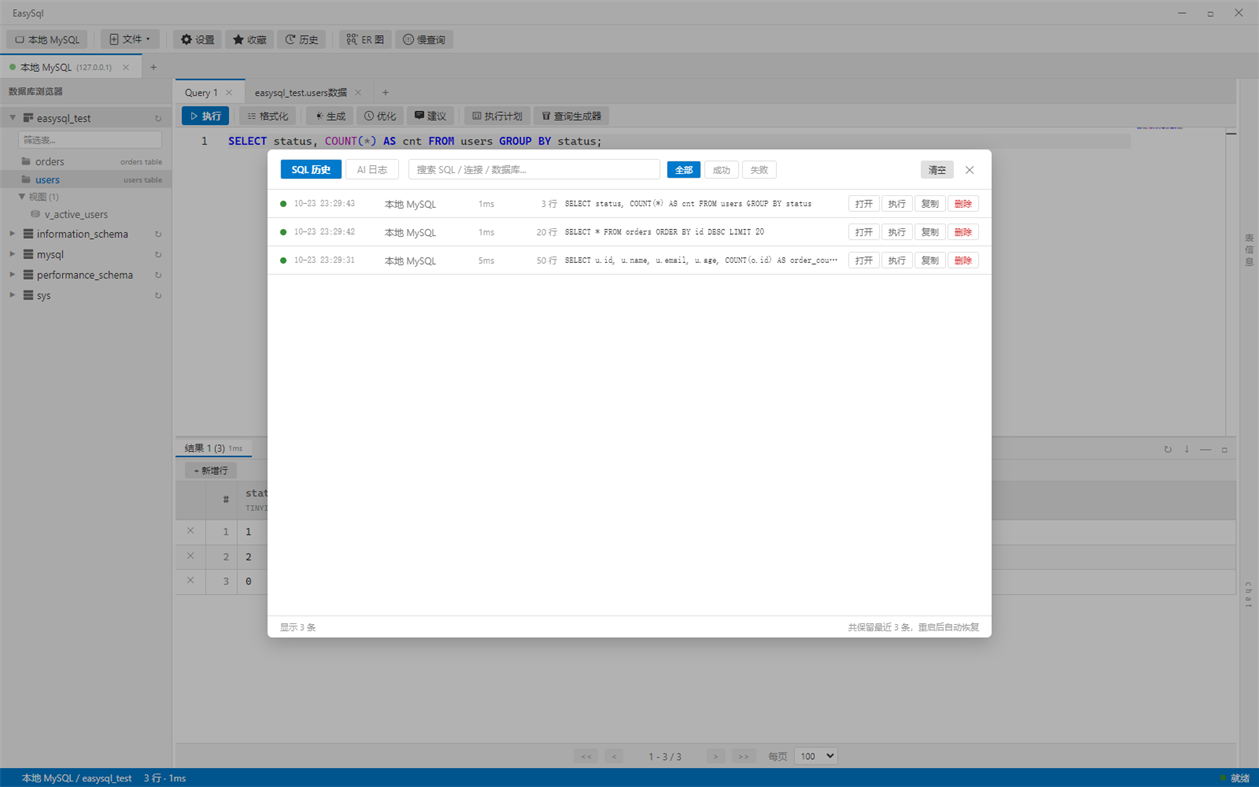Click 复制 for the orders ORDER BY query
This screenshot has width=1259, height=787.
pyautogui.click(x=930, y=232)
